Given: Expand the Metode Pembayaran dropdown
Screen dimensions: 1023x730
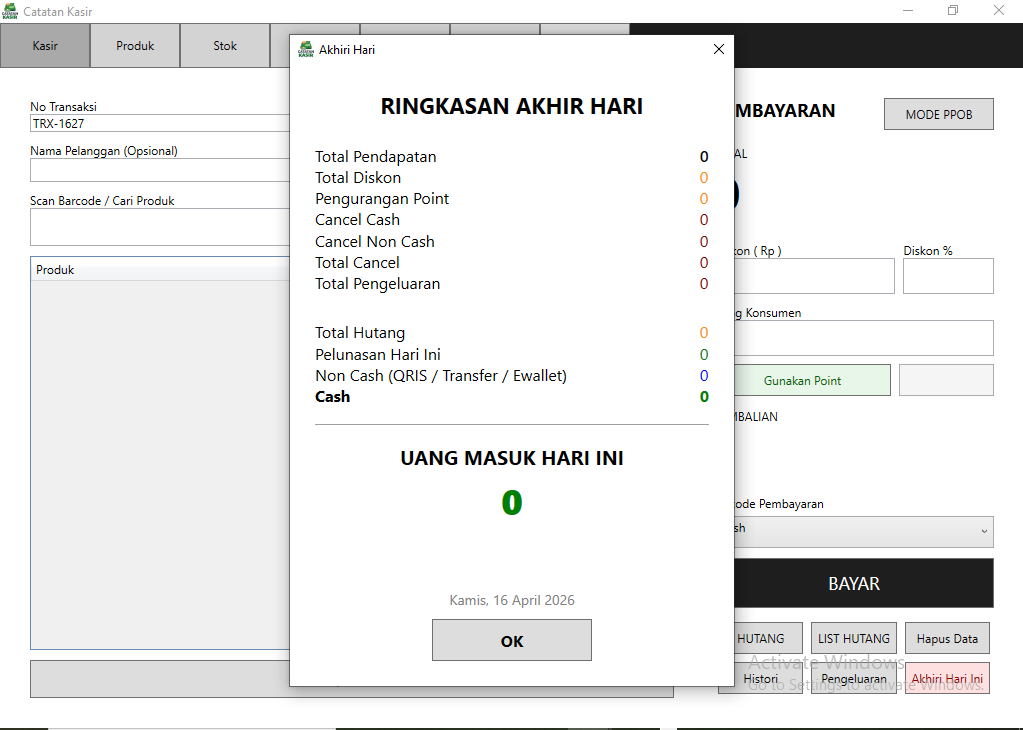Looking at the screenshot, I should pos(860,530).
